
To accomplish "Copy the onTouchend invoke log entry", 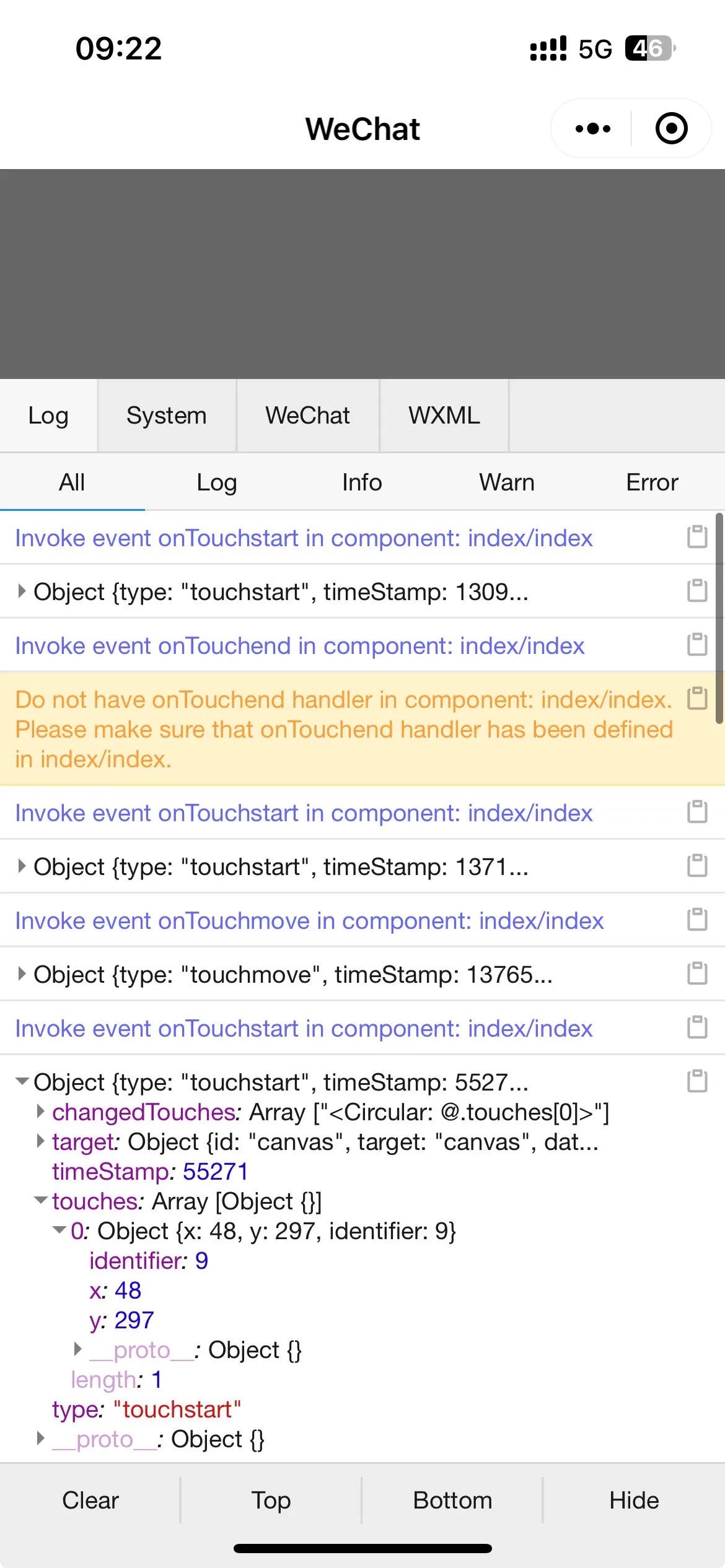I will [697, 645].
